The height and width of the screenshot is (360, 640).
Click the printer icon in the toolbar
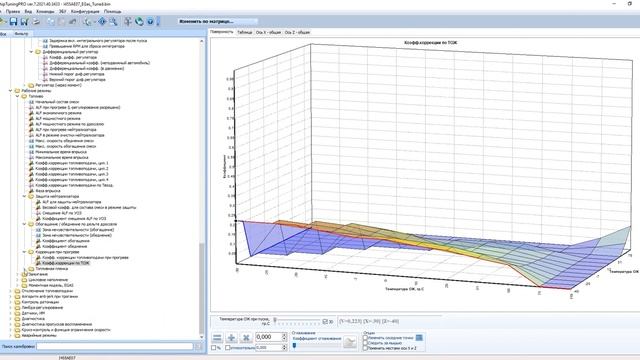pos(36,21)
